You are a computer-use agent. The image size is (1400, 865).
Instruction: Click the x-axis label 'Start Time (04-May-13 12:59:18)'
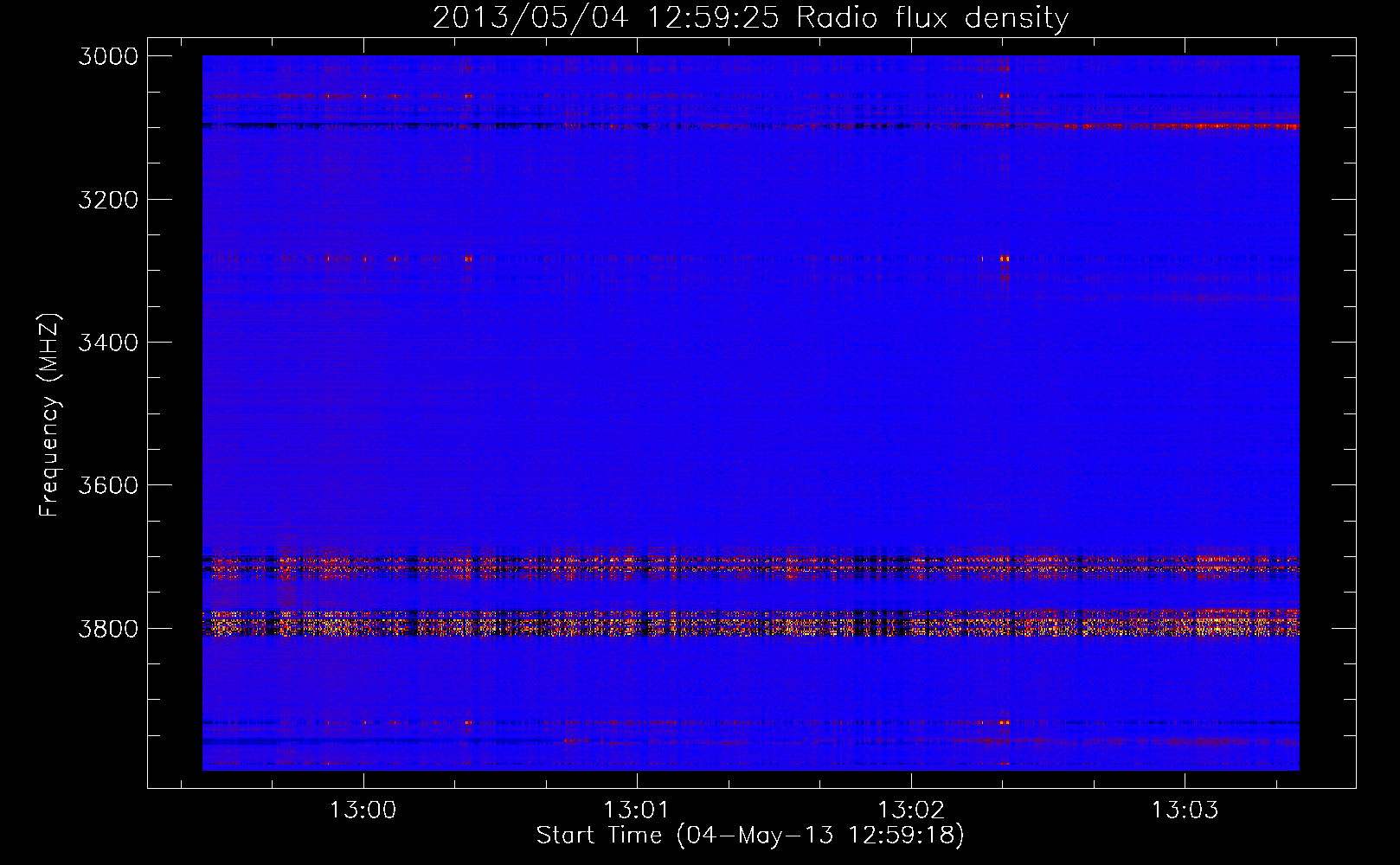tap(750, 836)
